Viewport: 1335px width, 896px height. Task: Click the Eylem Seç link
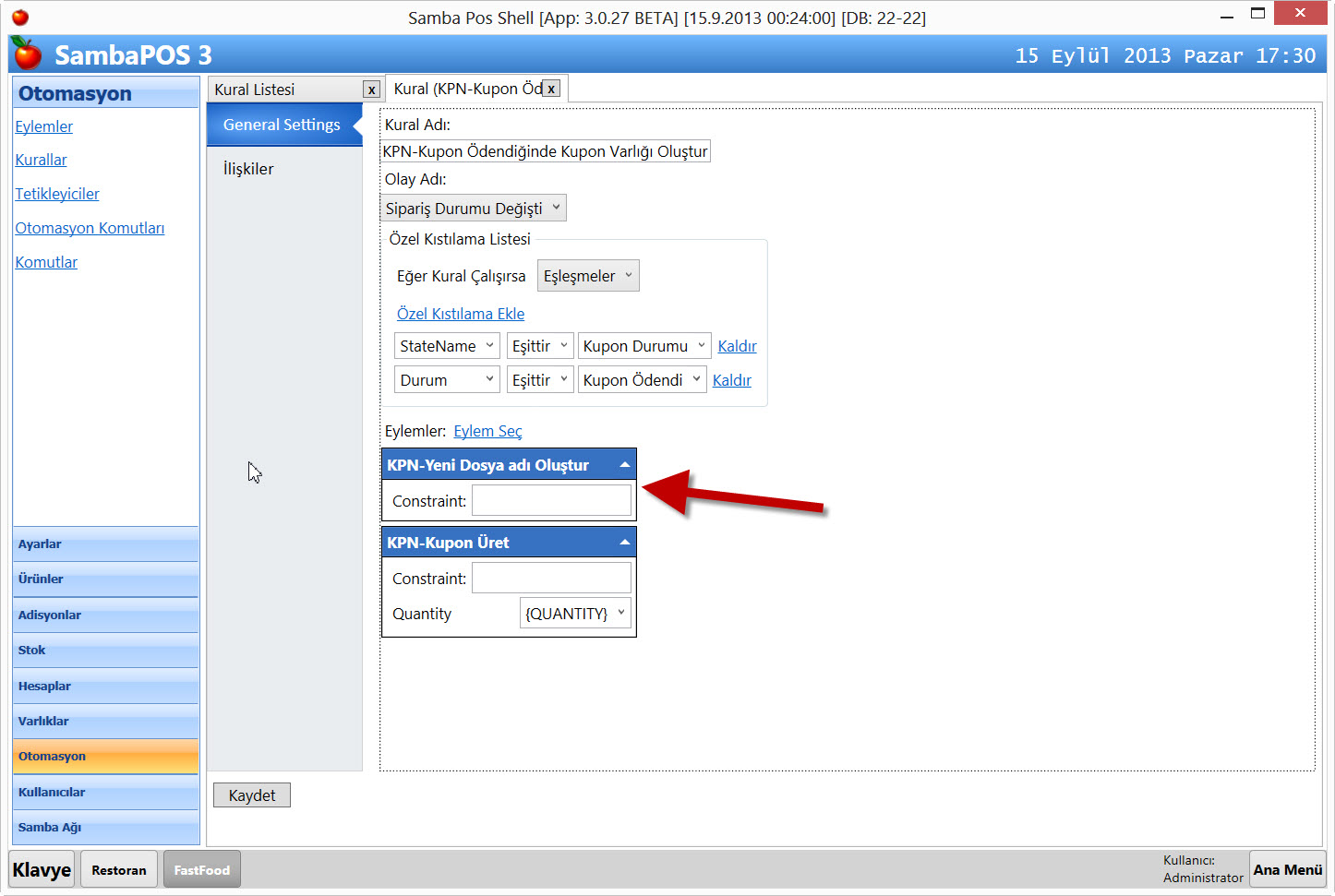pyautogui.click(x=487, y=431)
